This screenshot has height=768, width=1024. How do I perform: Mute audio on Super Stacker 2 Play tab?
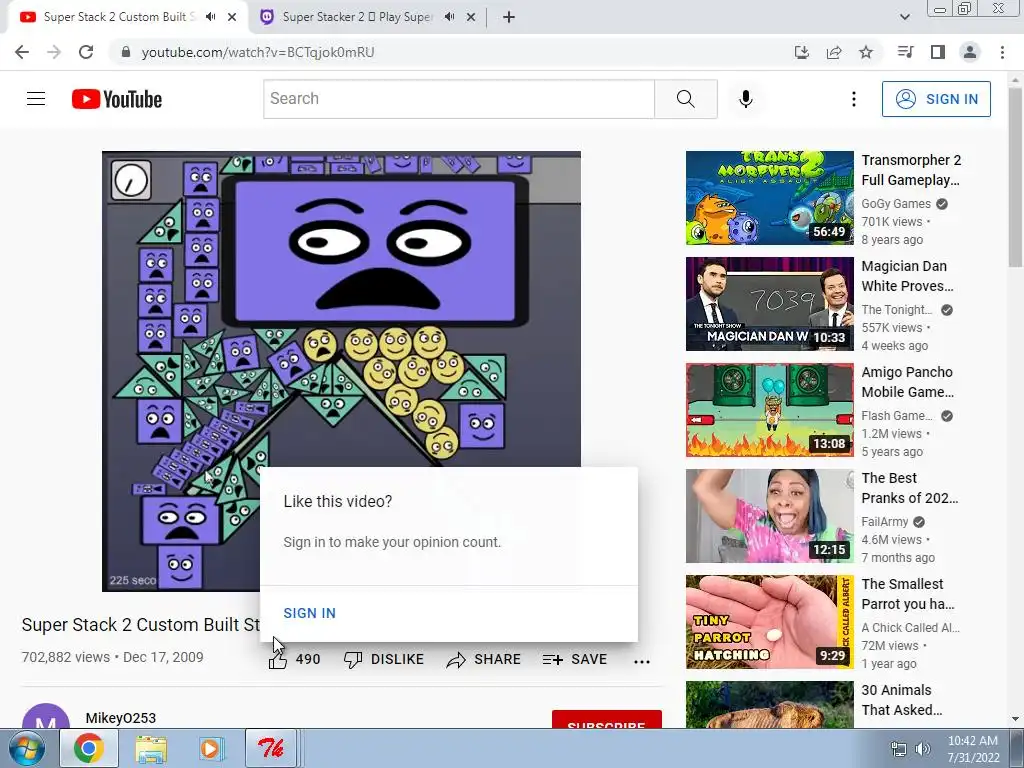click(x=449, y=17)
